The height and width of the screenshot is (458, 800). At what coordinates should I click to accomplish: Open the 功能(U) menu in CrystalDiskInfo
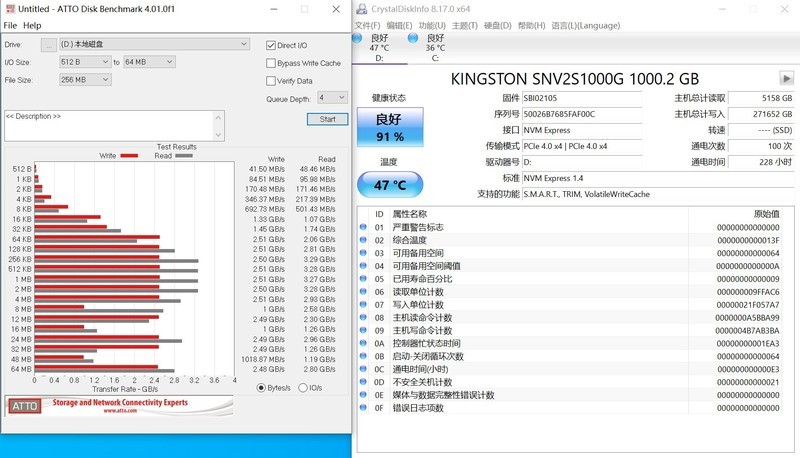(x=432, y=26)
